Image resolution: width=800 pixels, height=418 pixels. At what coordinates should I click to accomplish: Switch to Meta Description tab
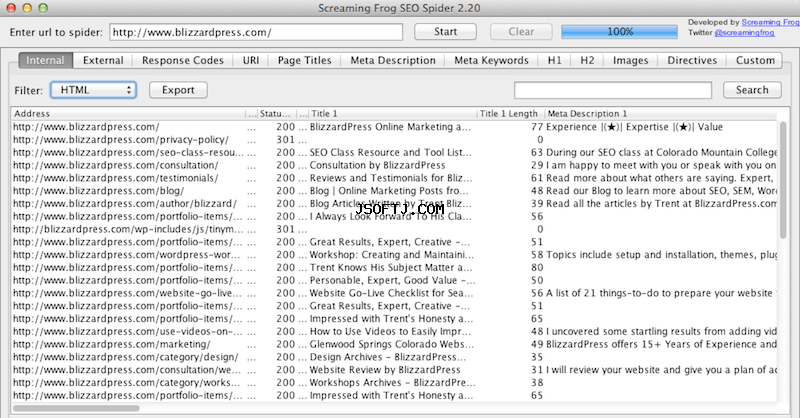[x=393, y=60]
